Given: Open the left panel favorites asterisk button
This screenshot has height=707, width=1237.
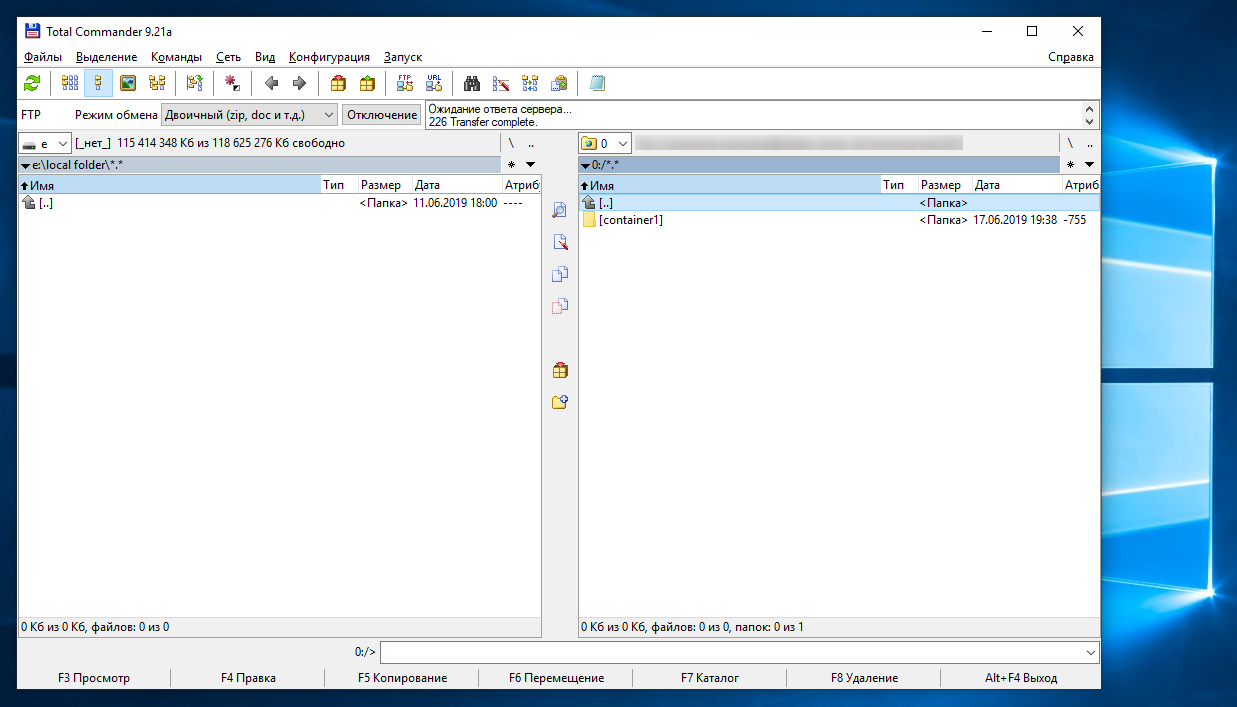Looking at the screenshot, I should coord(512,164).
